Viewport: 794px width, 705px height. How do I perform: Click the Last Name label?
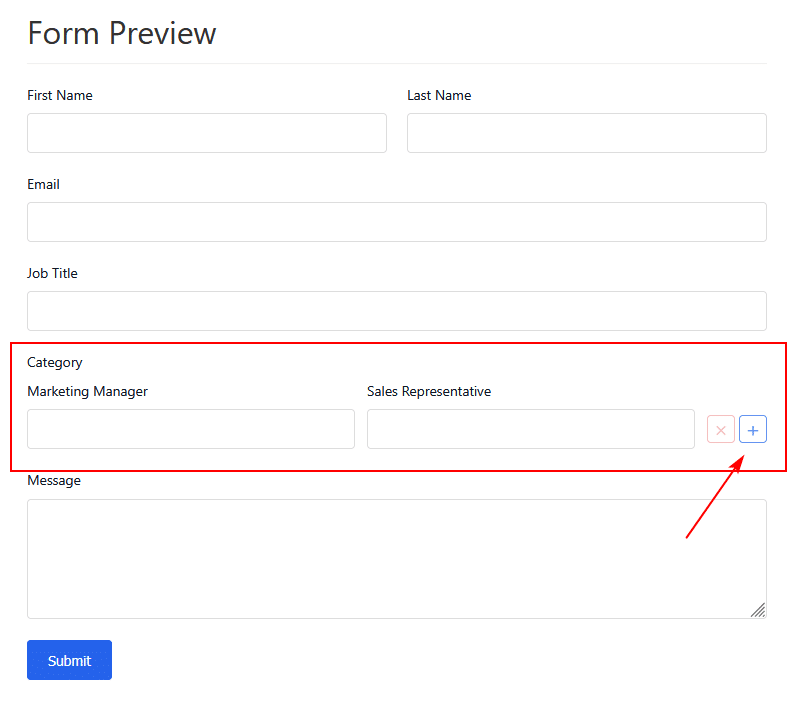click(439, 96)
